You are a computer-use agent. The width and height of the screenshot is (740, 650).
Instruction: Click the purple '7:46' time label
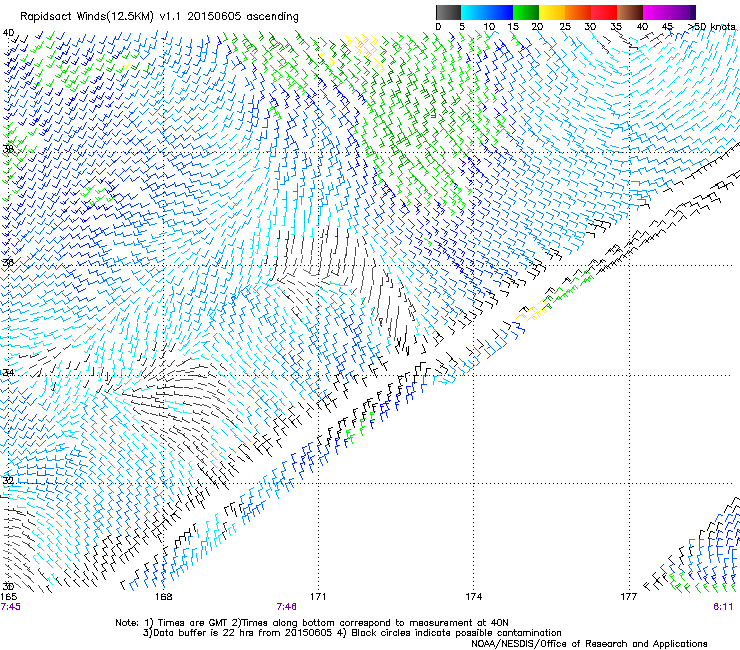(286, 607)
